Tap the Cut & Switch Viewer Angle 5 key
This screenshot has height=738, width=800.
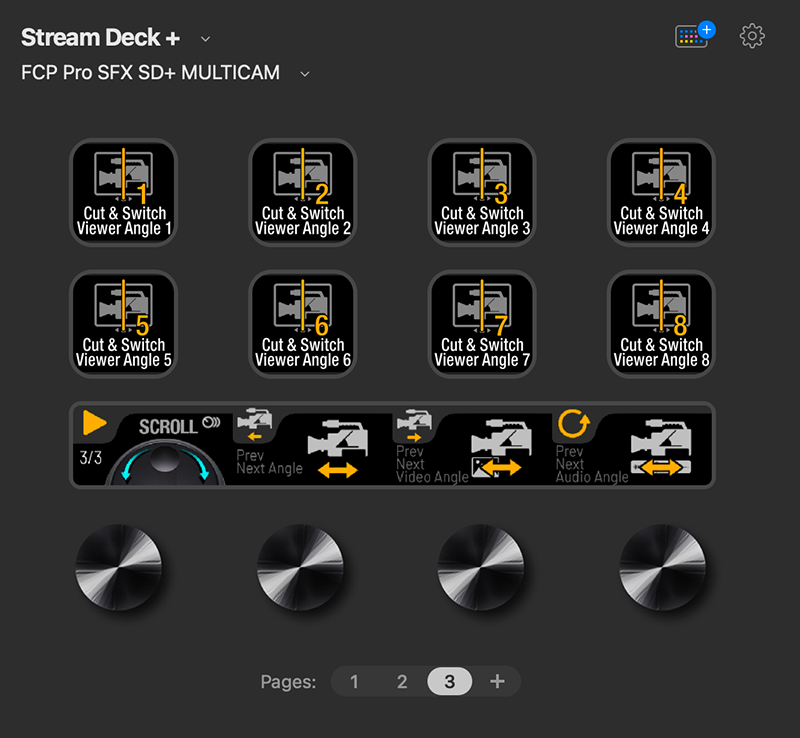pos(123,324)
